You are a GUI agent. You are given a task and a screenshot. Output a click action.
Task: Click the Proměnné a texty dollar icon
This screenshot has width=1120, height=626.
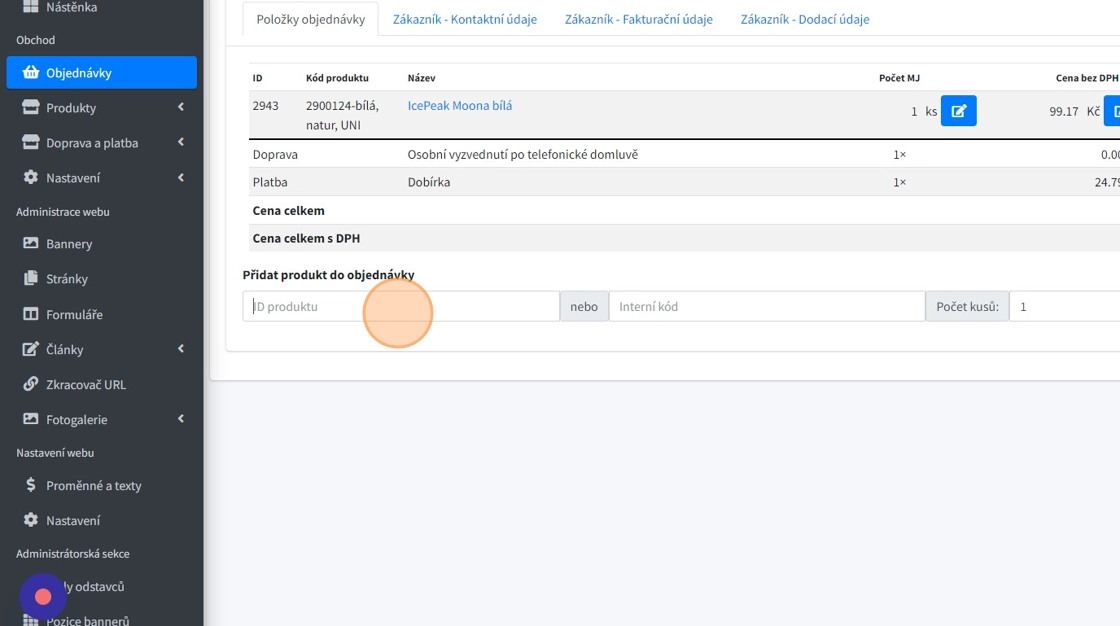point(30,486)
